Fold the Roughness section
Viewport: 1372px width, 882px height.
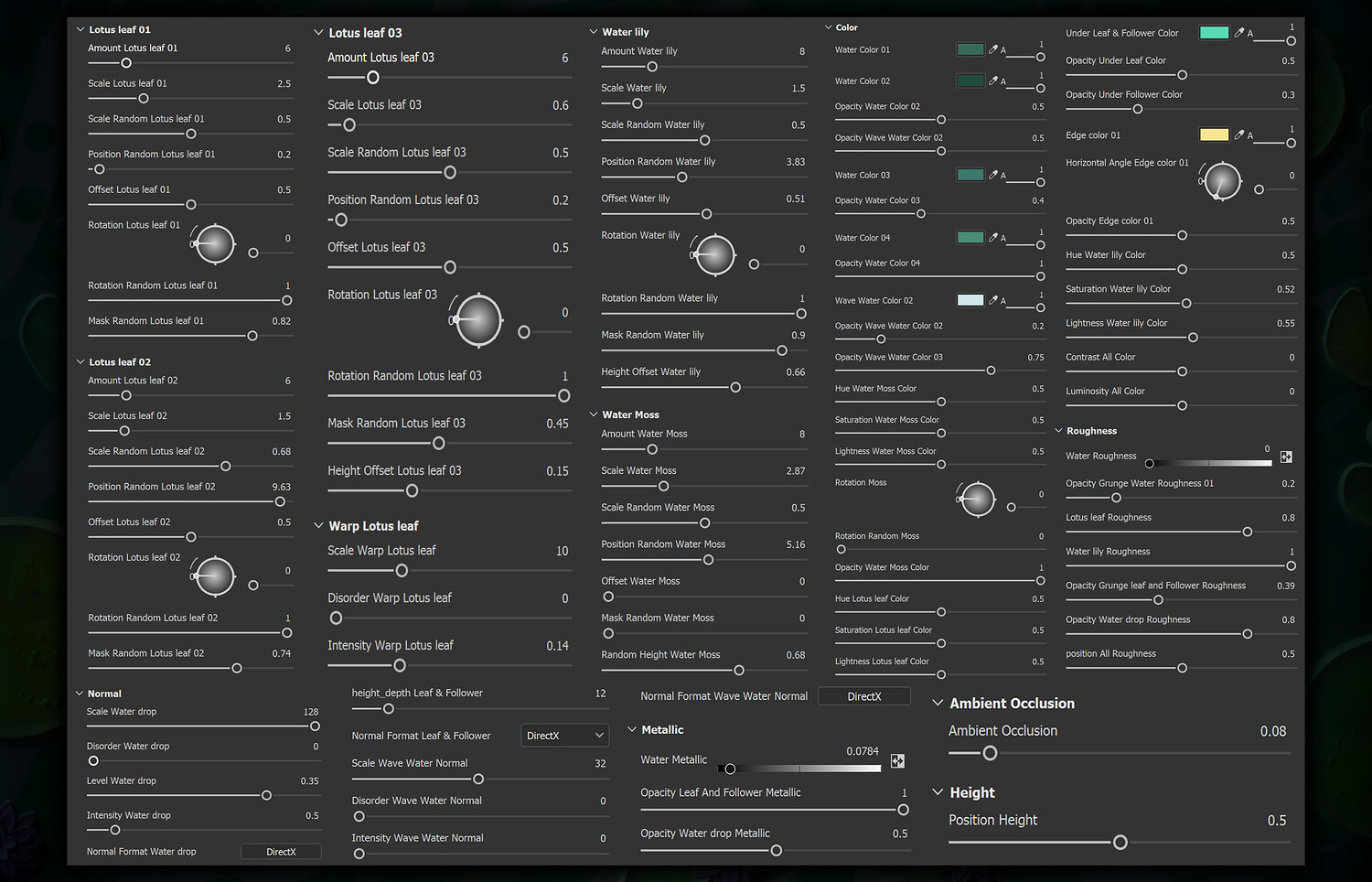(1058, 431)
